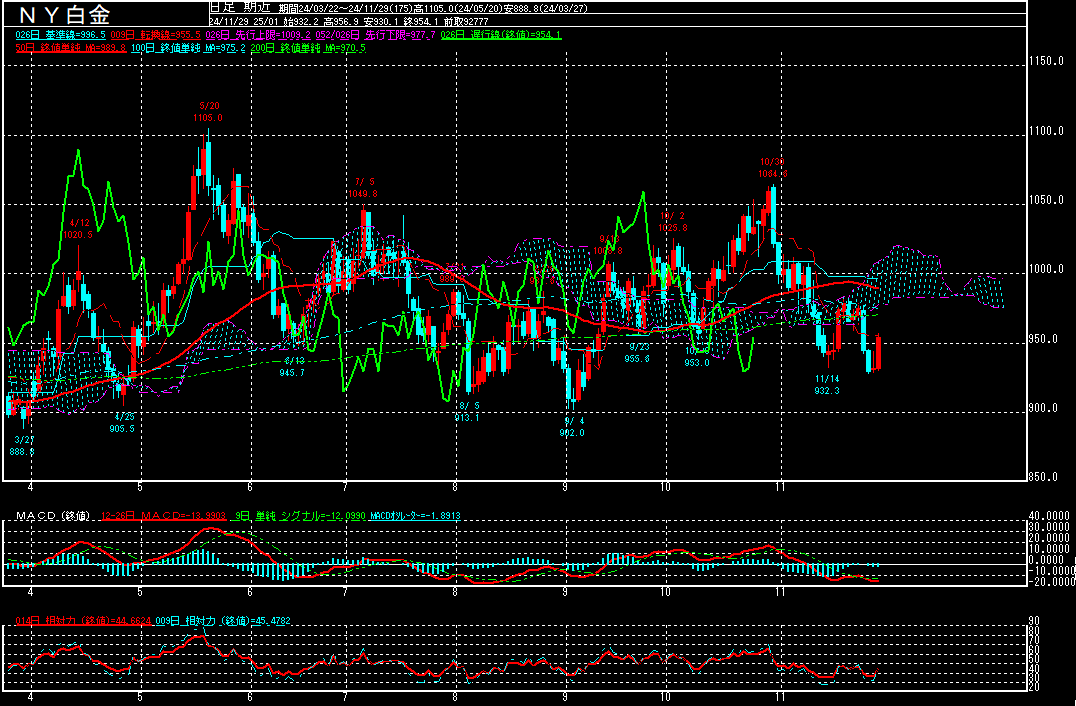Select the 009日 転換線=955.5 legend entry
1076x706 pixels.
[154, 34]
